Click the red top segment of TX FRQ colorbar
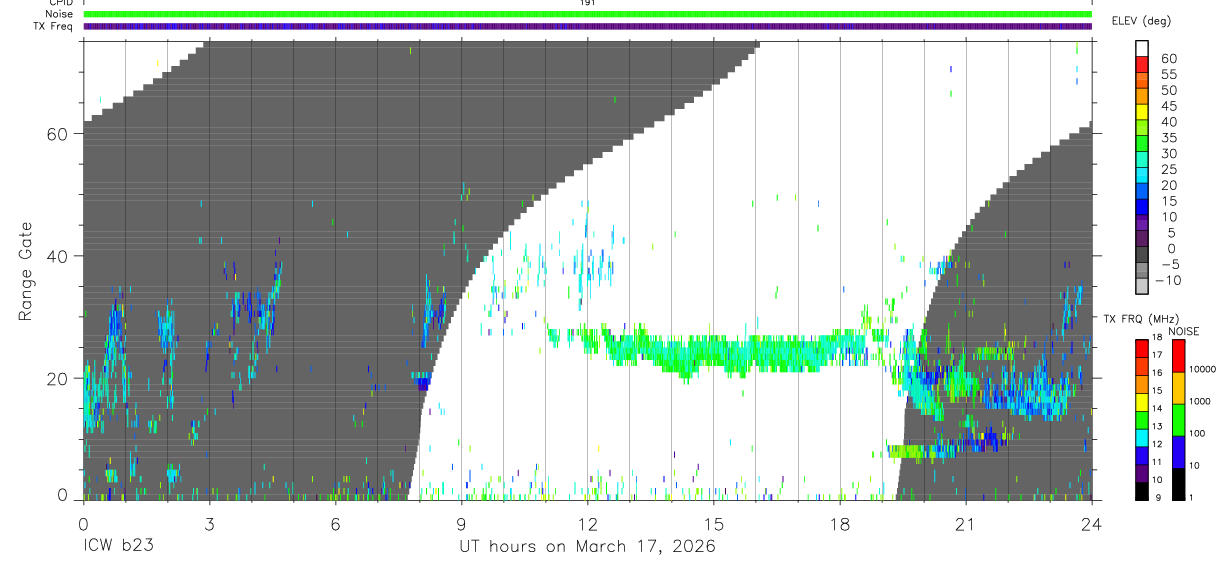 click(1142, 349)
